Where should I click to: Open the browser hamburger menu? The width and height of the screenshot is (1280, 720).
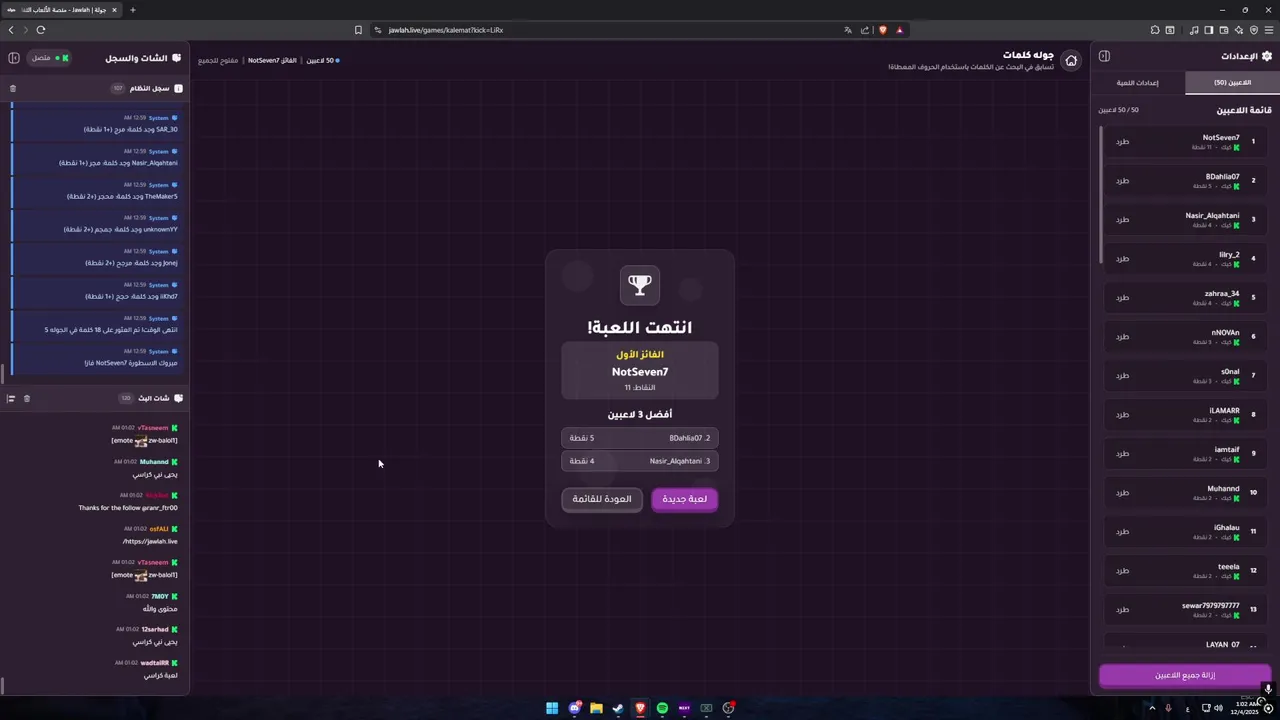[1267, 30]
